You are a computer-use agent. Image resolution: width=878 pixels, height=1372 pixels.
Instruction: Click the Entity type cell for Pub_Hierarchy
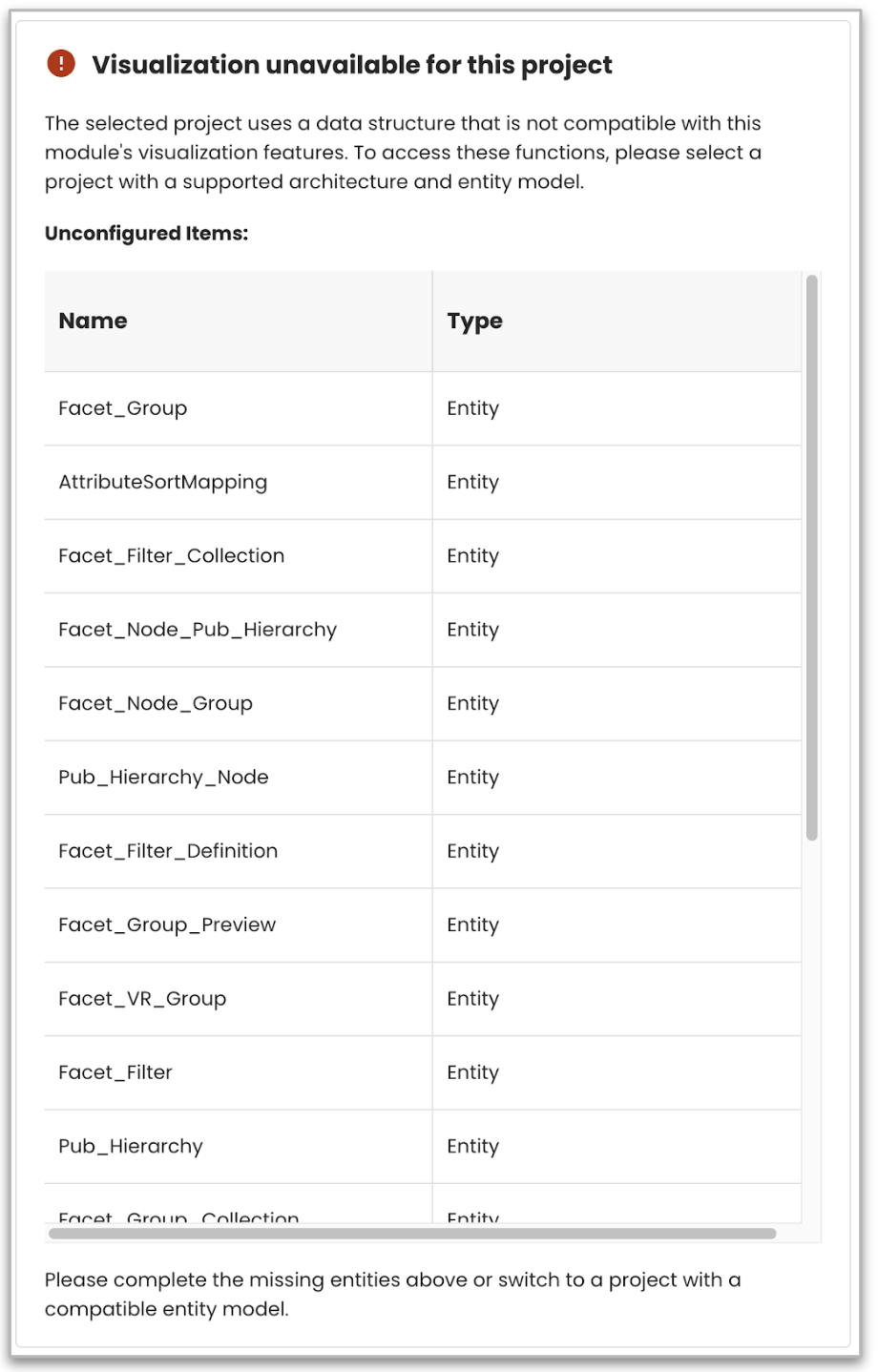pyautogui.click(x=472, y=1146)
